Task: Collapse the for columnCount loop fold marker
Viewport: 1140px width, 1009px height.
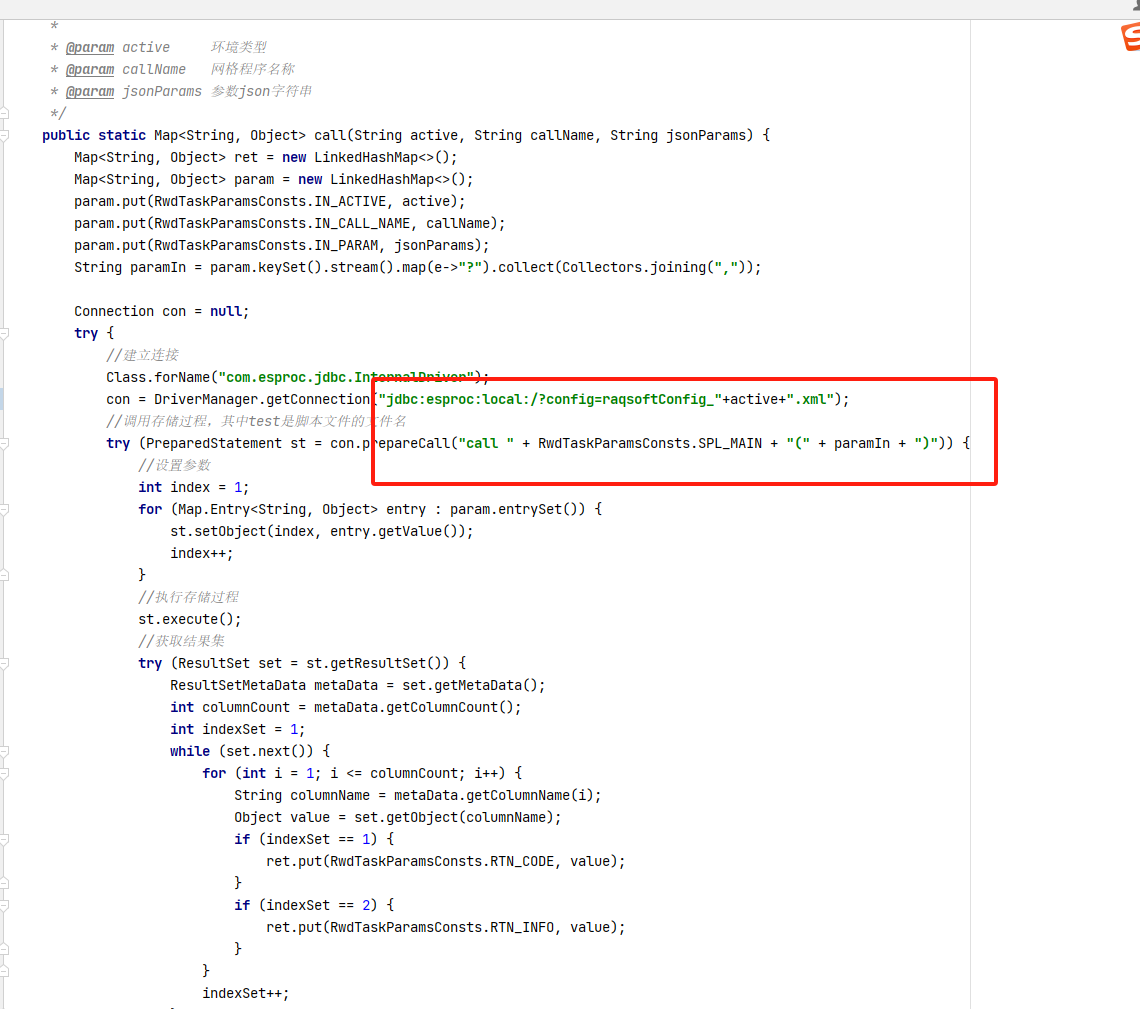Action: click(x=5, y=773)
